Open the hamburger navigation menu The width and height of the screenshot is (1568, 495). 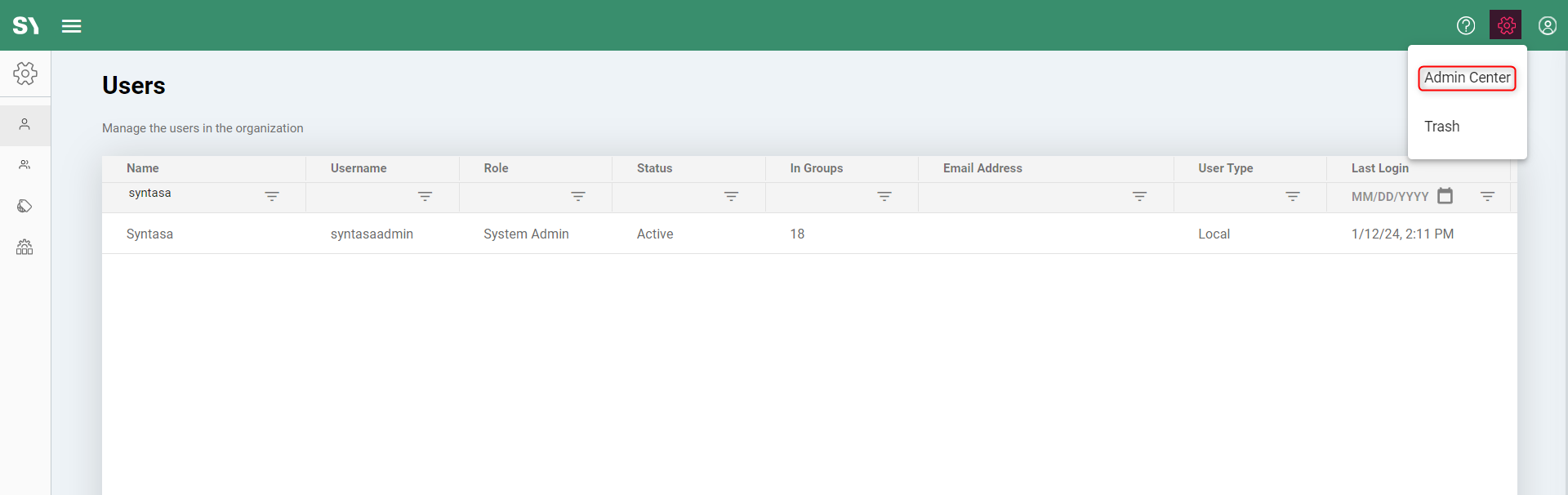[72, 26]
